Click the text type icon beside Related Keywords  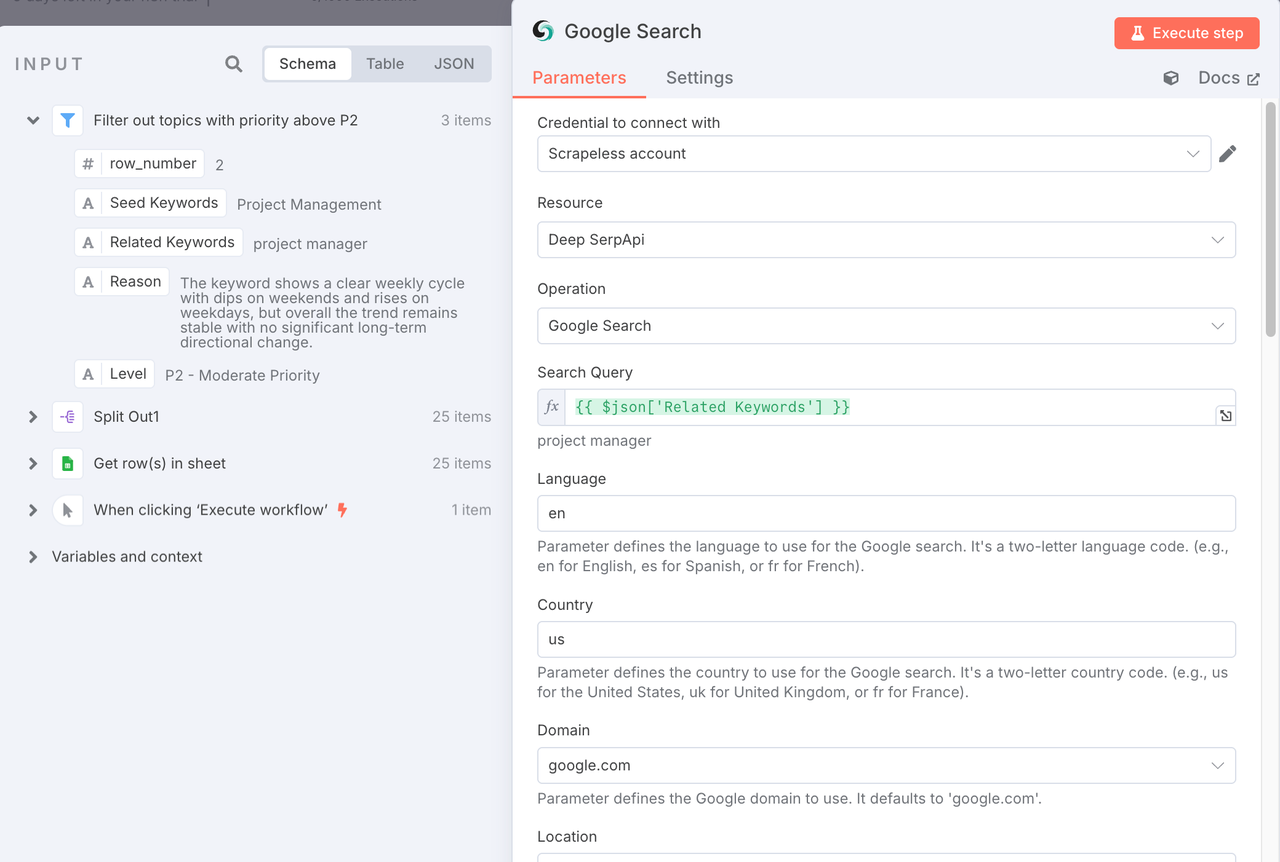click(88, 242)
